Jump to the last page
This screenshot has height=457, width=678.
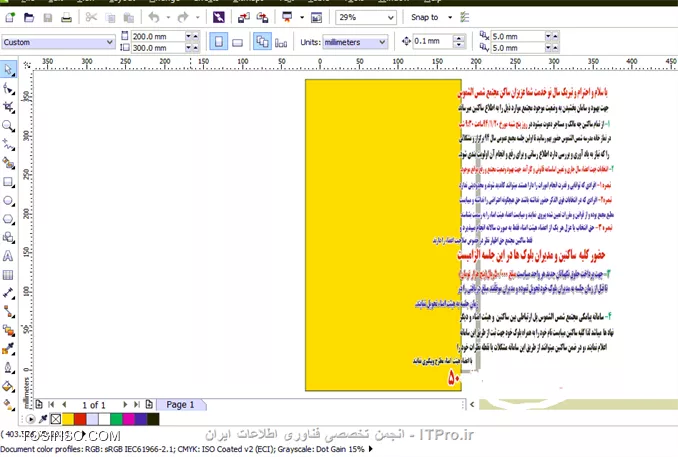(x=137, y=405)
